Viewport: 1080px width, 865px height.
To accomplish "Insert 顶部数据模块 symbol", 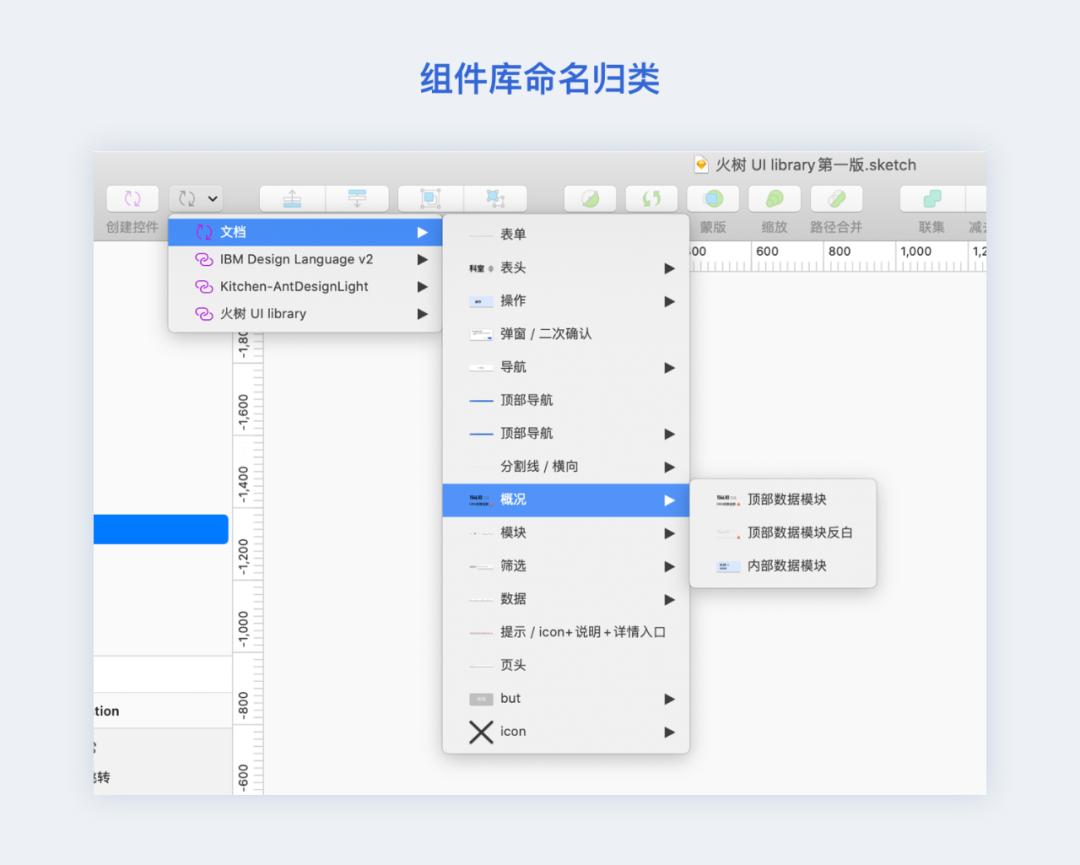I will pos(787,499).
